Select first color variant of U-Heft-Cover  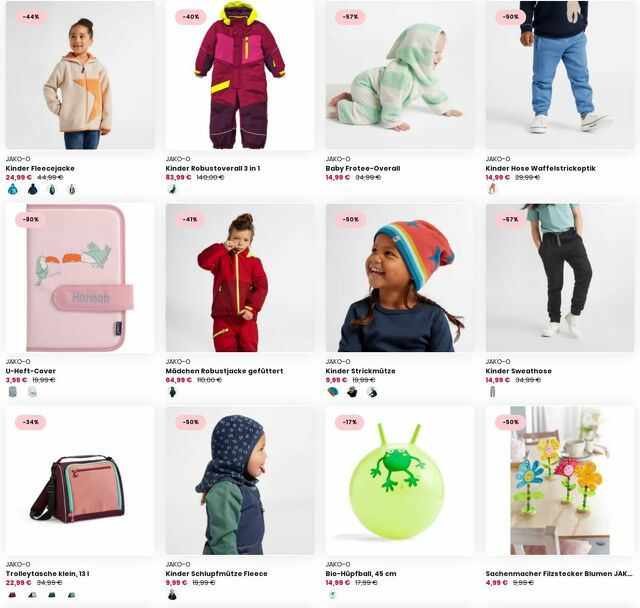coord(13,392)
